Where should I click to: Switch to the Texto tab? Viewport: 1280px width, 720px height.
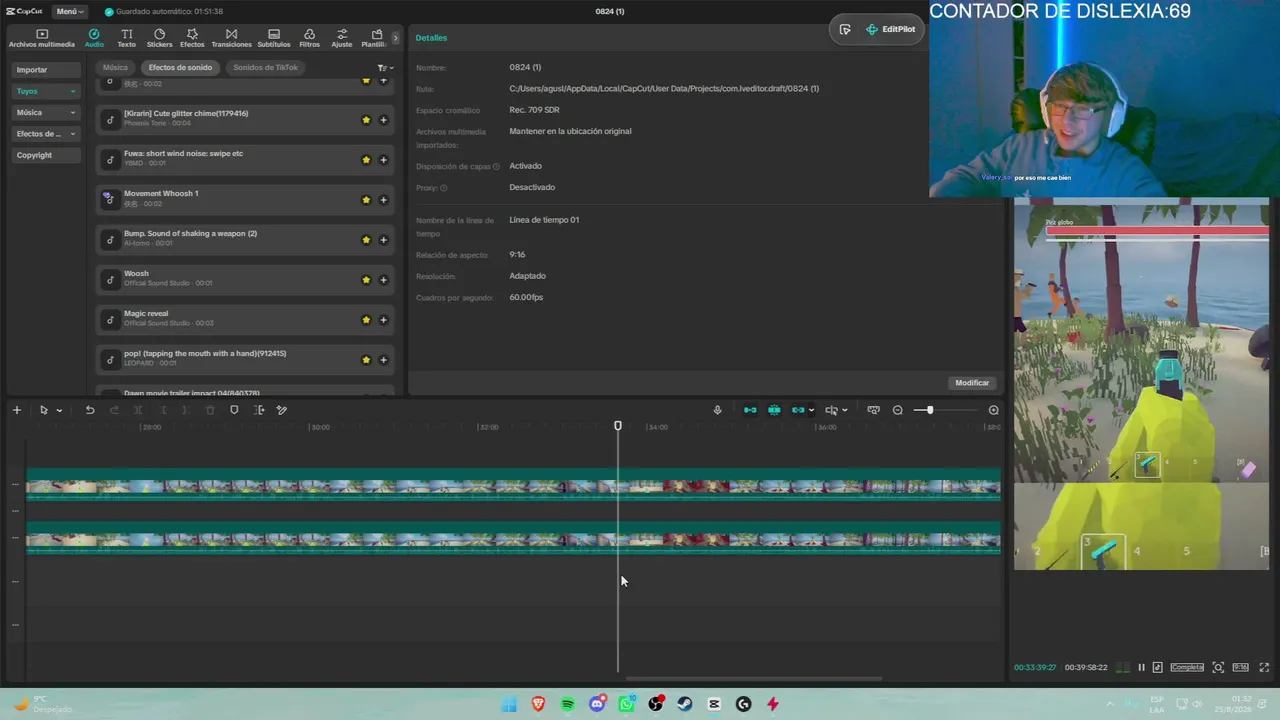(x=126, y=38)
